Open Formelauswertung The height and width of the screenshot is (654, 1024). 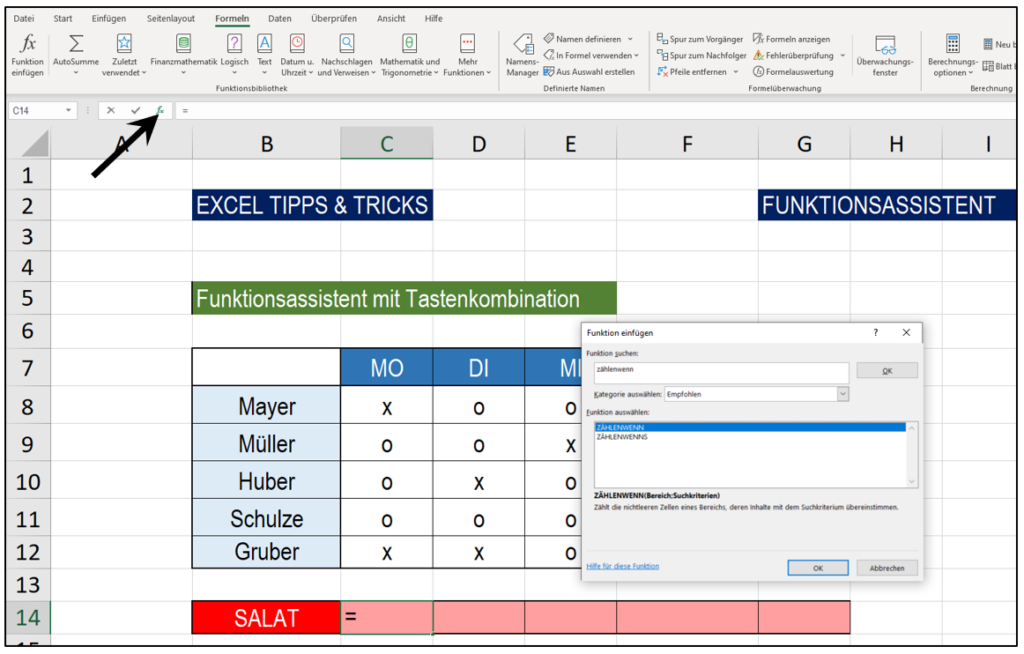(x=793, y=72)
